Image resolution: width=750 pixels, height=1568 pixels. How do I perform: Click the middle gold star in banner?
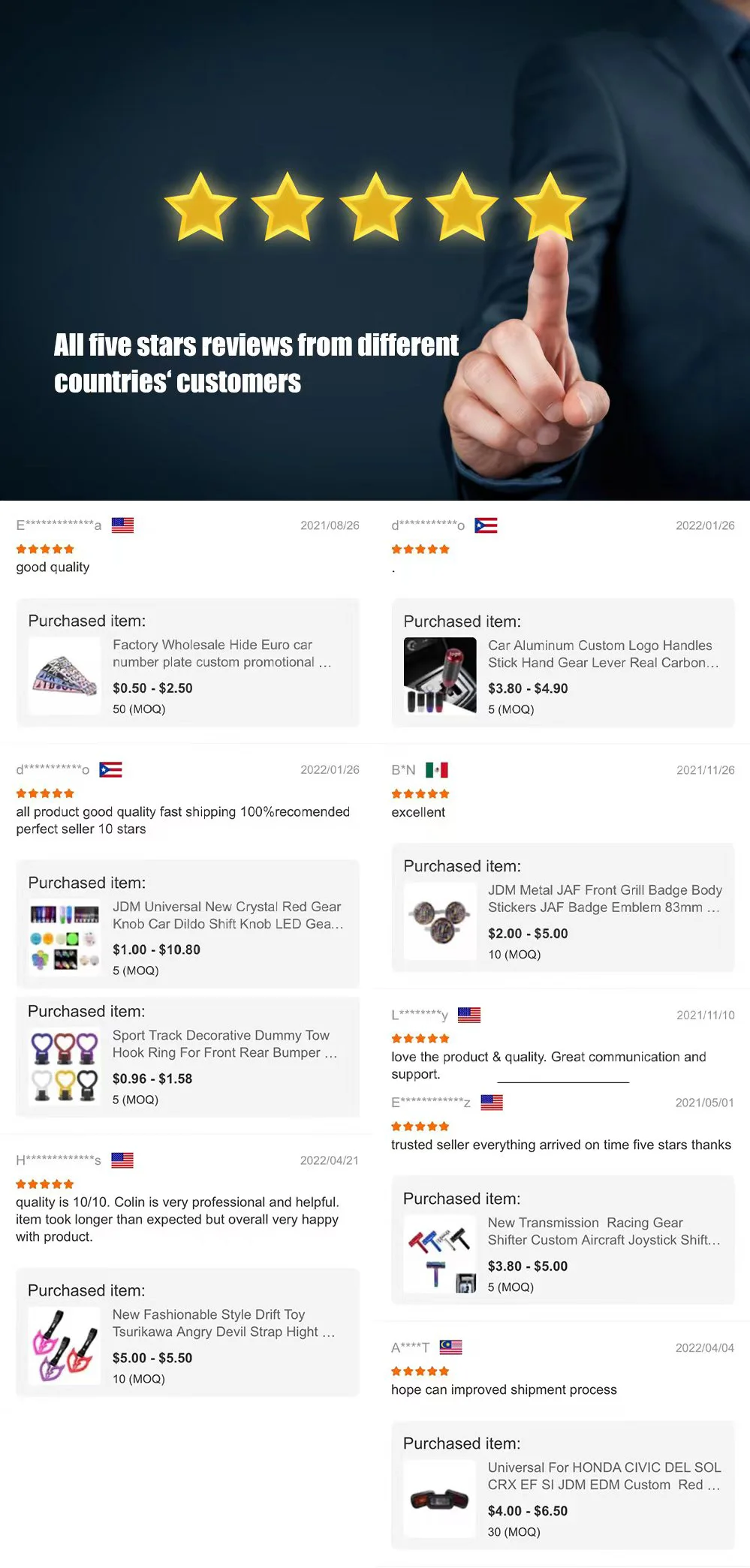click(375, 207)
